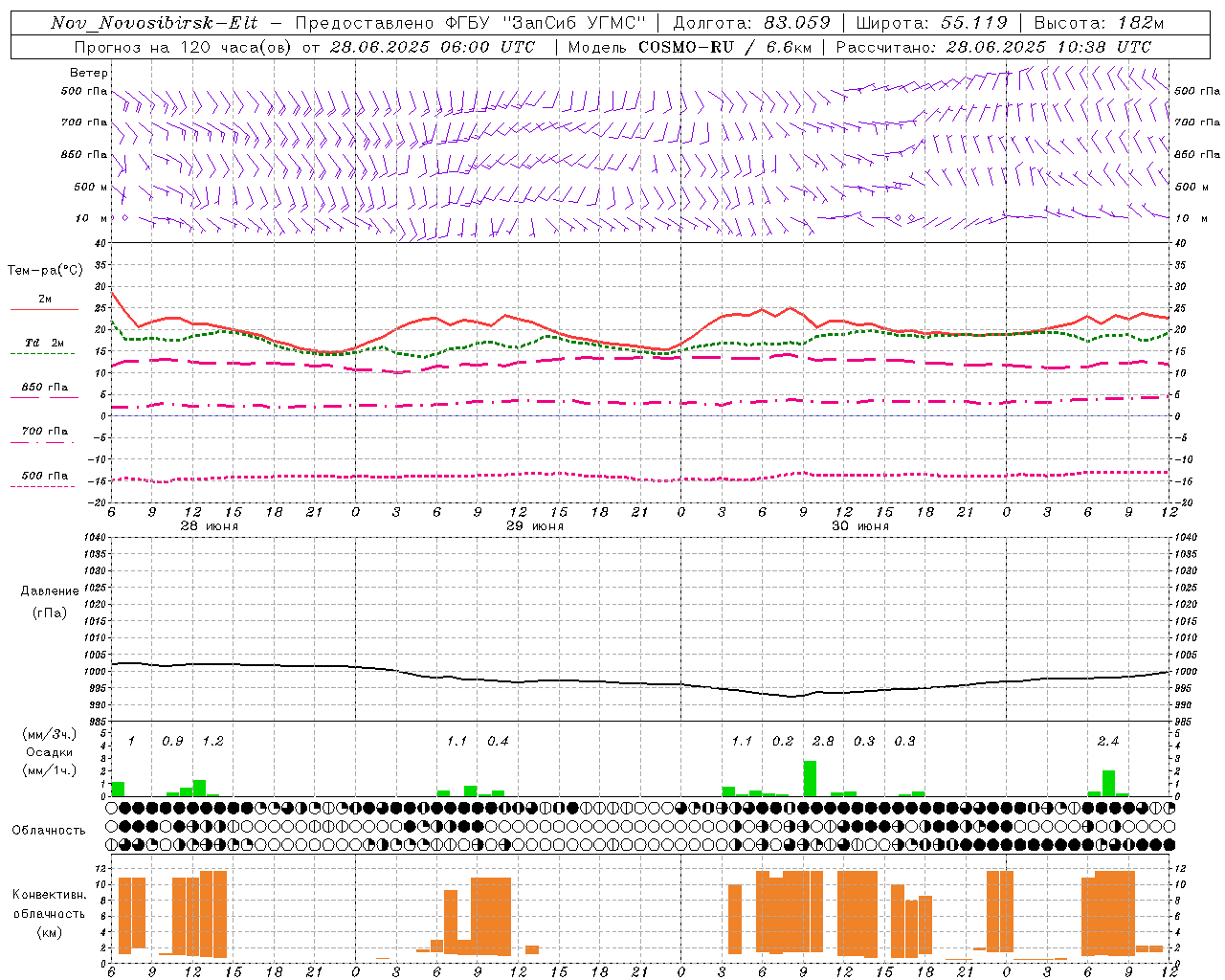Click the 0.2 precipitation total
Viewport: 1225px width, 980px height.
click(x=783, y=742)
